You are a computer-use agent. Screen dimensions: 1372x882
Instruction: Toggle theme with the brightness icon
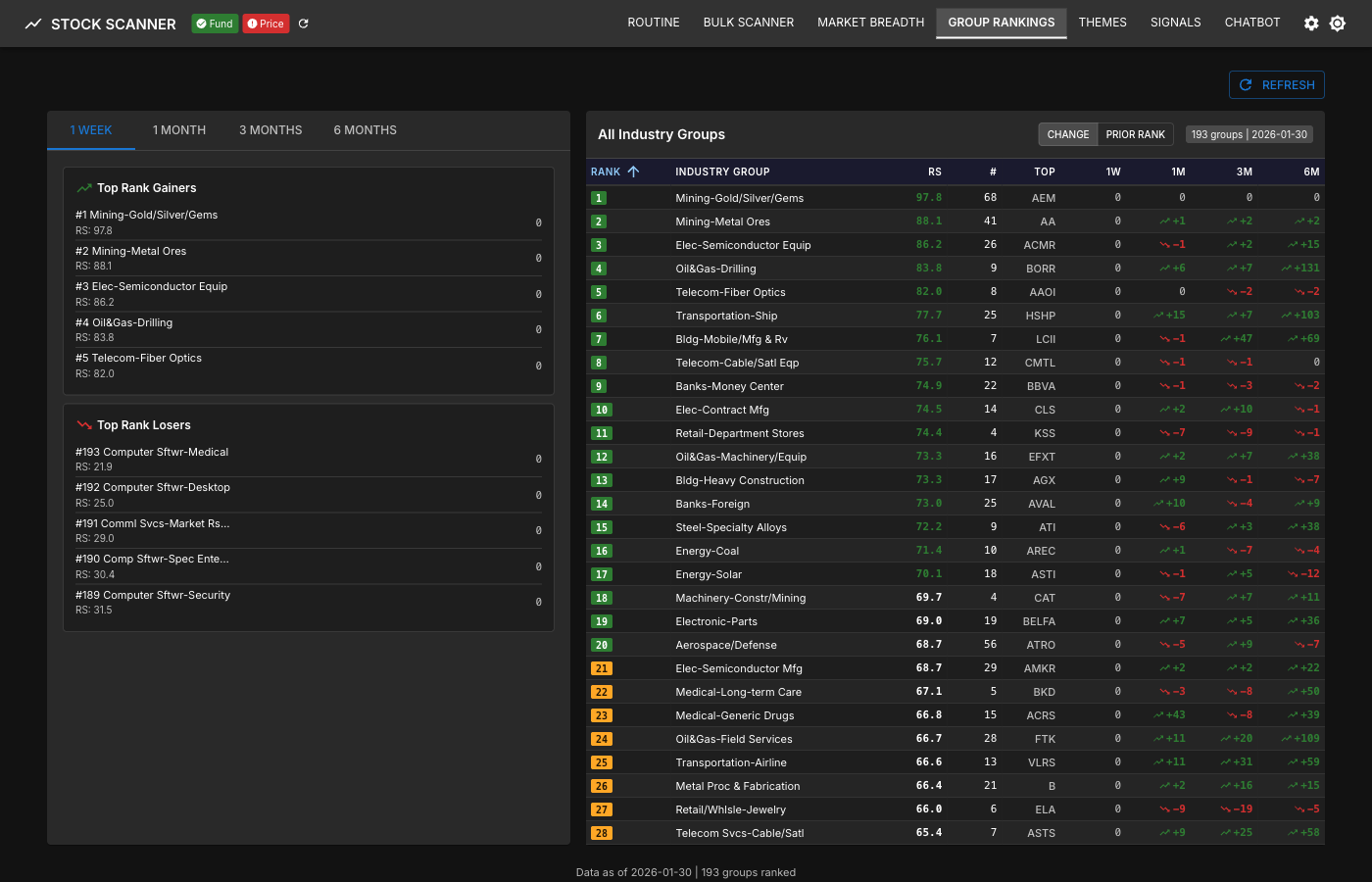pyautogui.click(x=1338, y=24)
